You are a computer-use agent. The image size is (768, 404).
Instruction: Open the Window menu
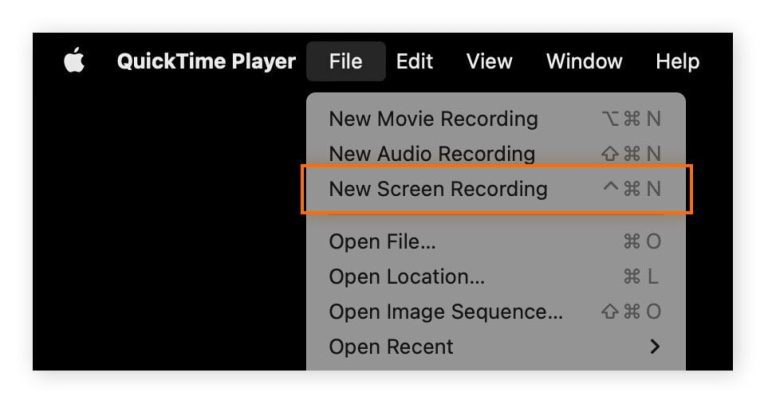[584, 61]
